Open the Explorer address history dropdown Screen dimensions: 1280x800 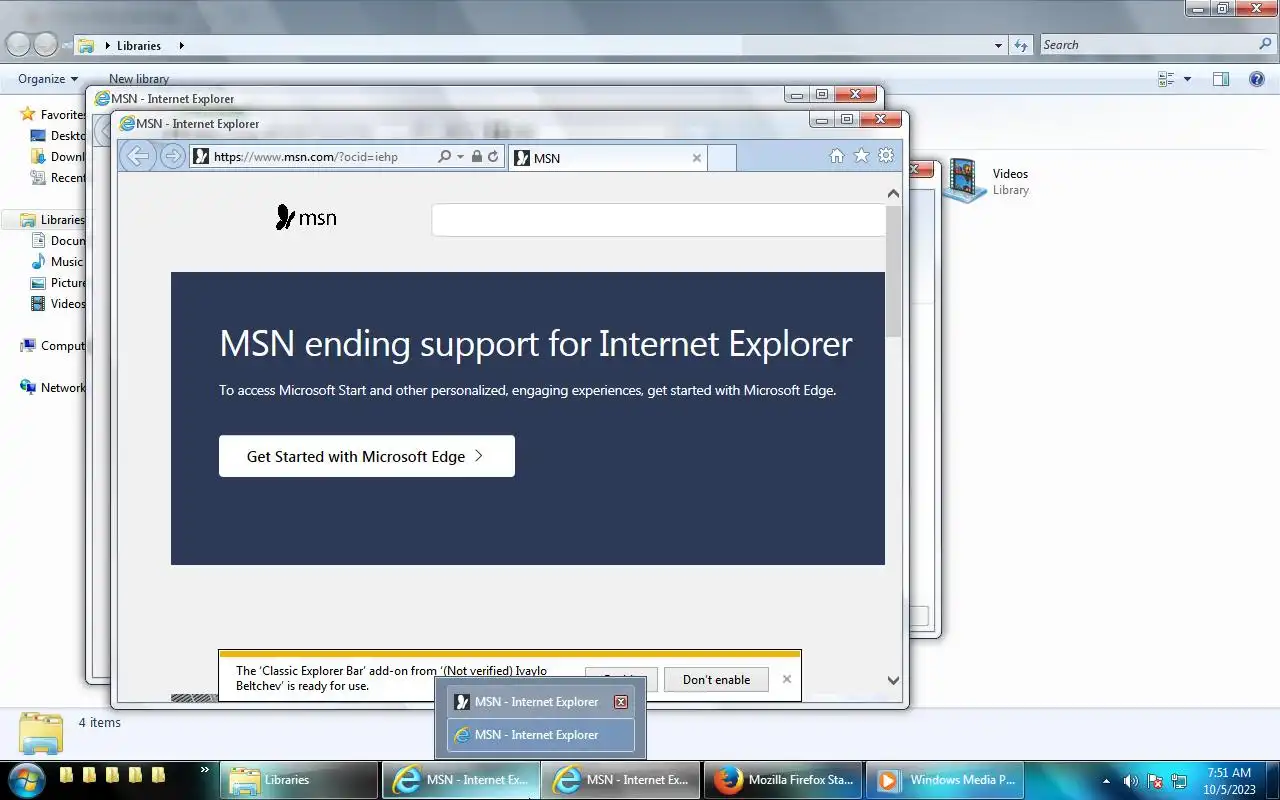click(x=998, y=45)
